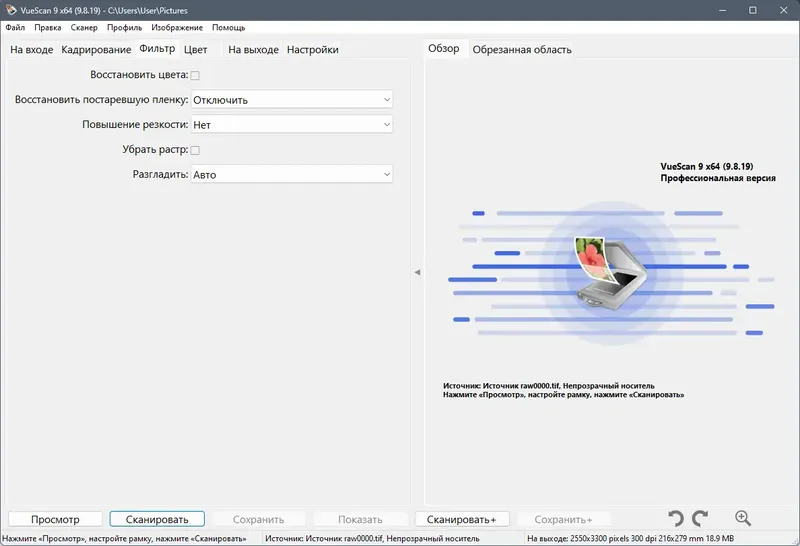
Task: Switch to the «Цвет» tab
Action: [x=195, y=49]
